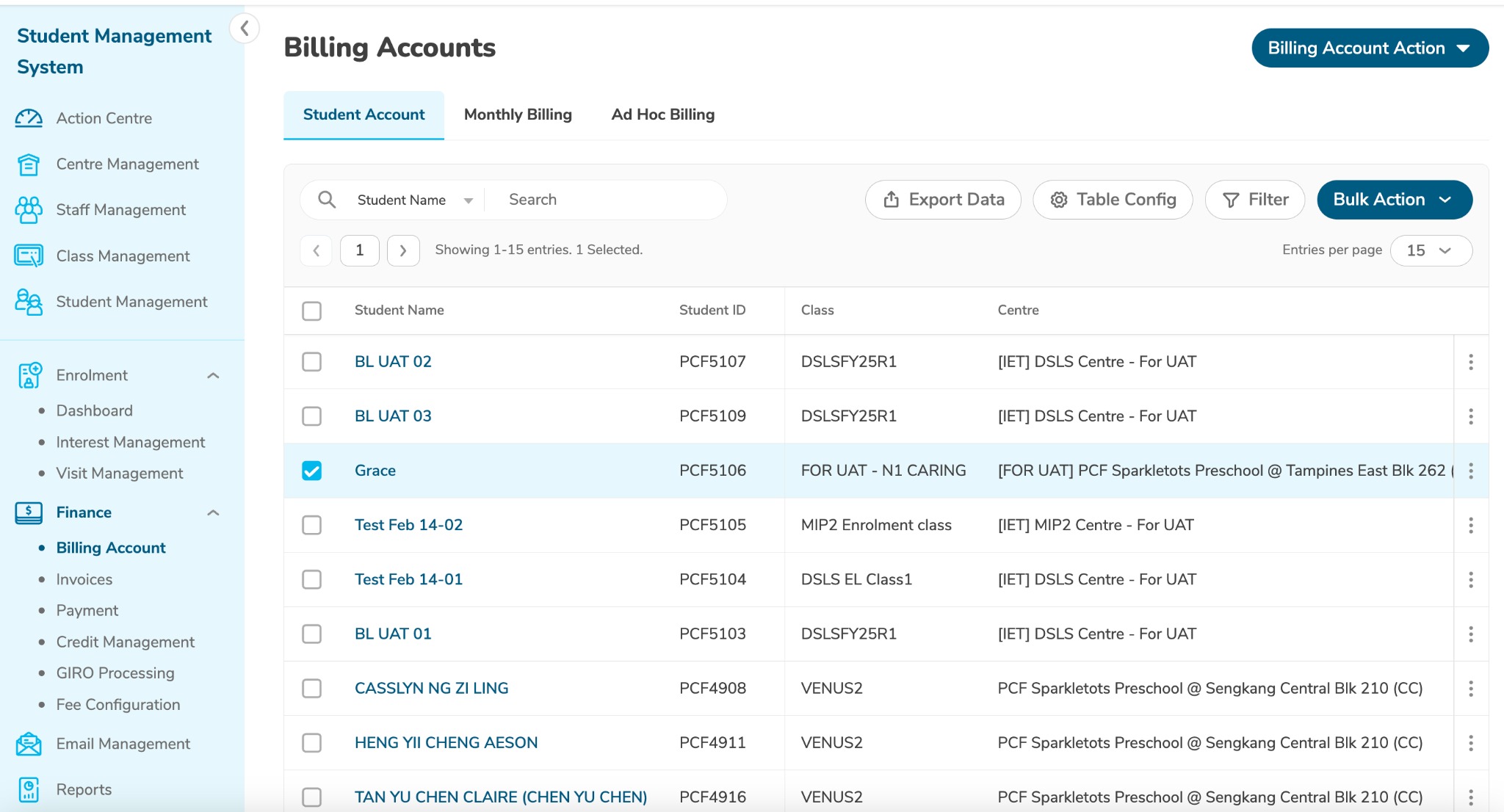This screenshot has height=812, width=1504.
Task: Click the Email Management envelope icon
Action: pyautogui.click(x=29, y=744)
